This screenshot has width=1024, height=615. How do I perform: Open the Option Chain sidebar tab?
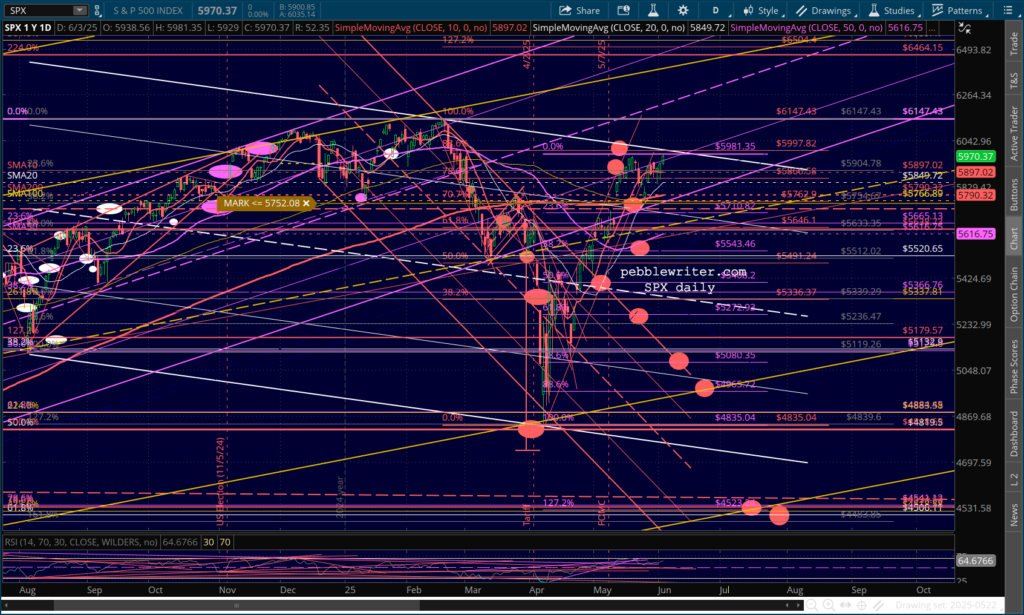pyautogui.click(x=1015, y=295)
